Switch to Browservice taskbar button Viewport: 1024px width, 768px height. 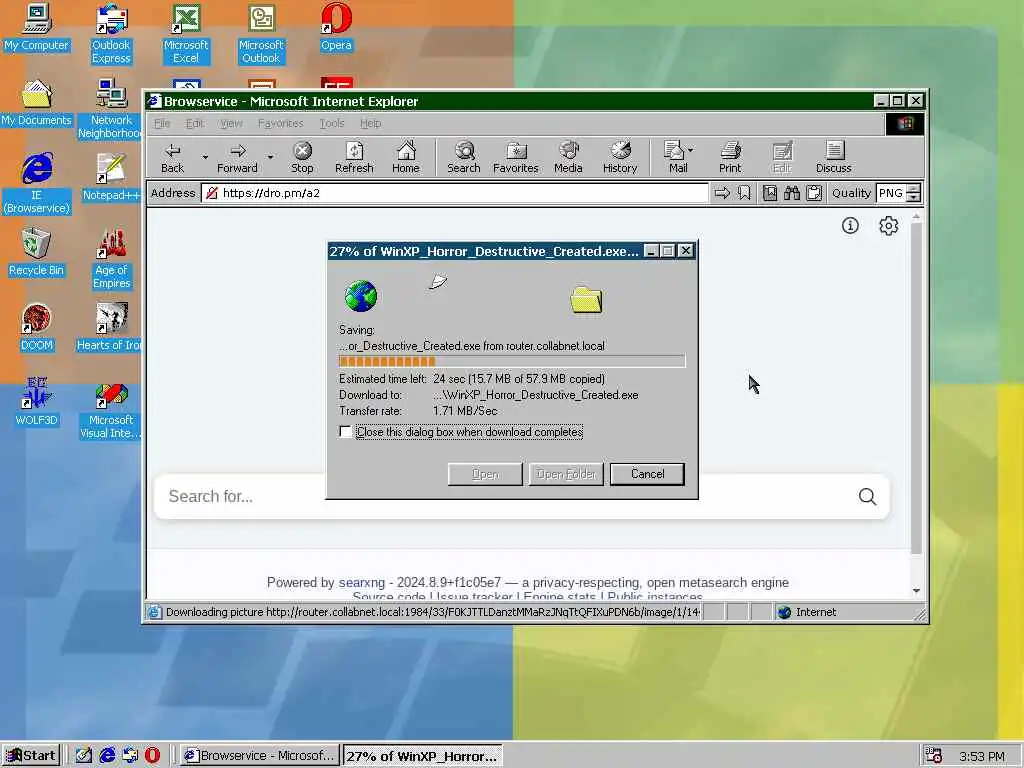(261, 756)
